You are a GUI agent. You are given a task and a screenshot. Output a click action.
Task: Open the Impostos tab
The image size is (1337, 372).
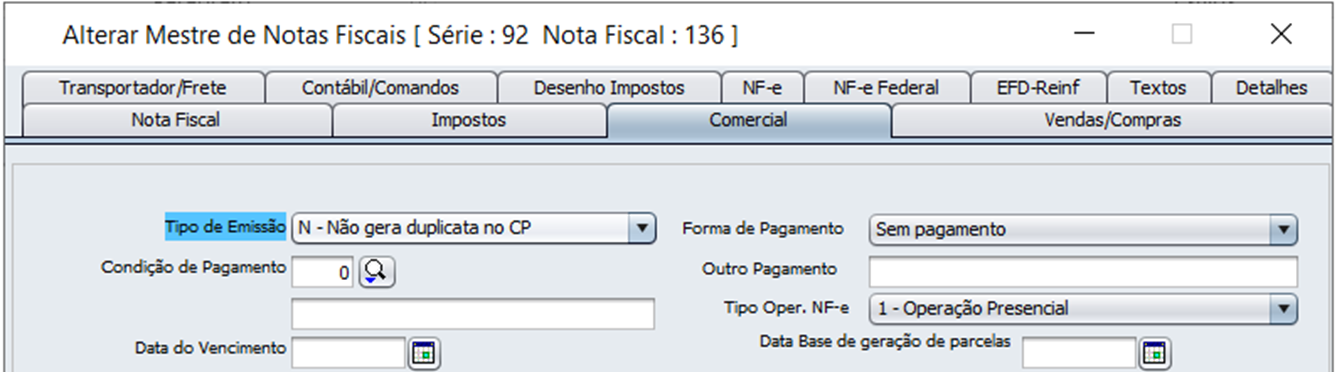pyautogui.click(x=468, y=121)
